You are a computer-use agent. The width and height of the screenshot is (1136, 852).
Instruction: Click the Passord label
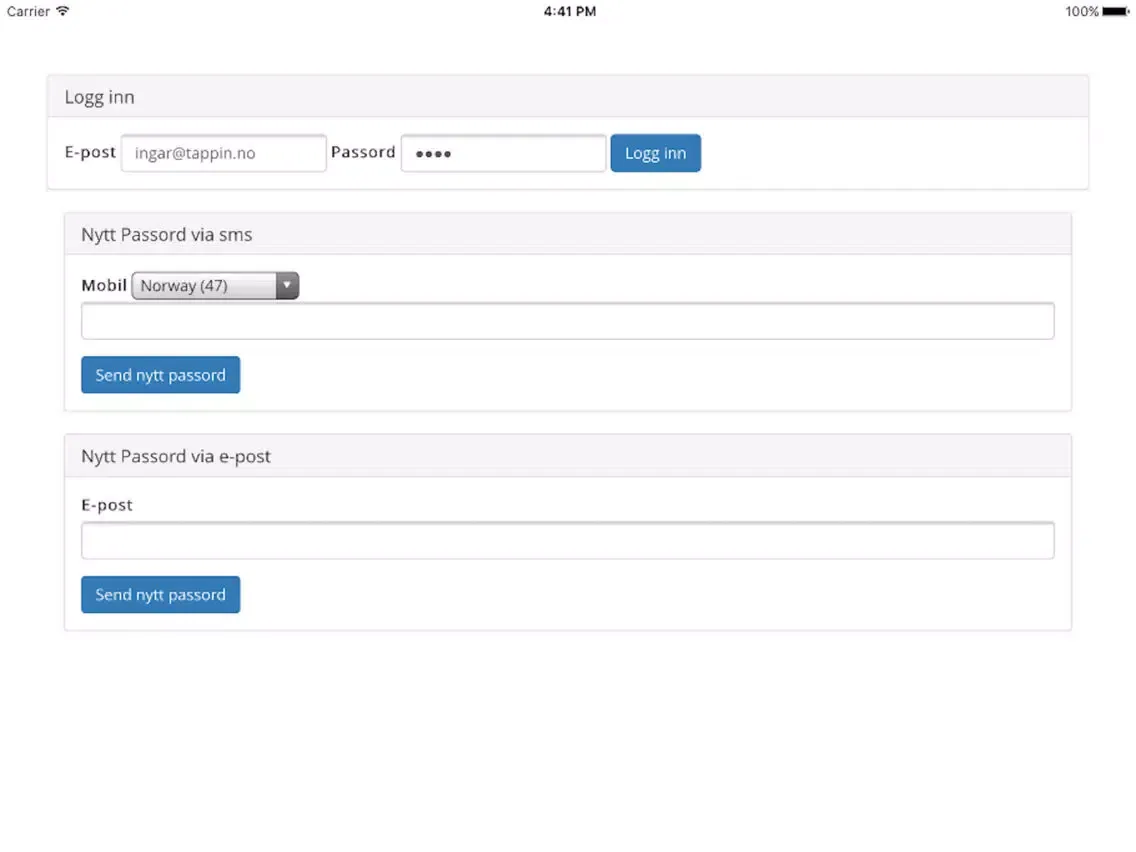click(x=363, y=152)
